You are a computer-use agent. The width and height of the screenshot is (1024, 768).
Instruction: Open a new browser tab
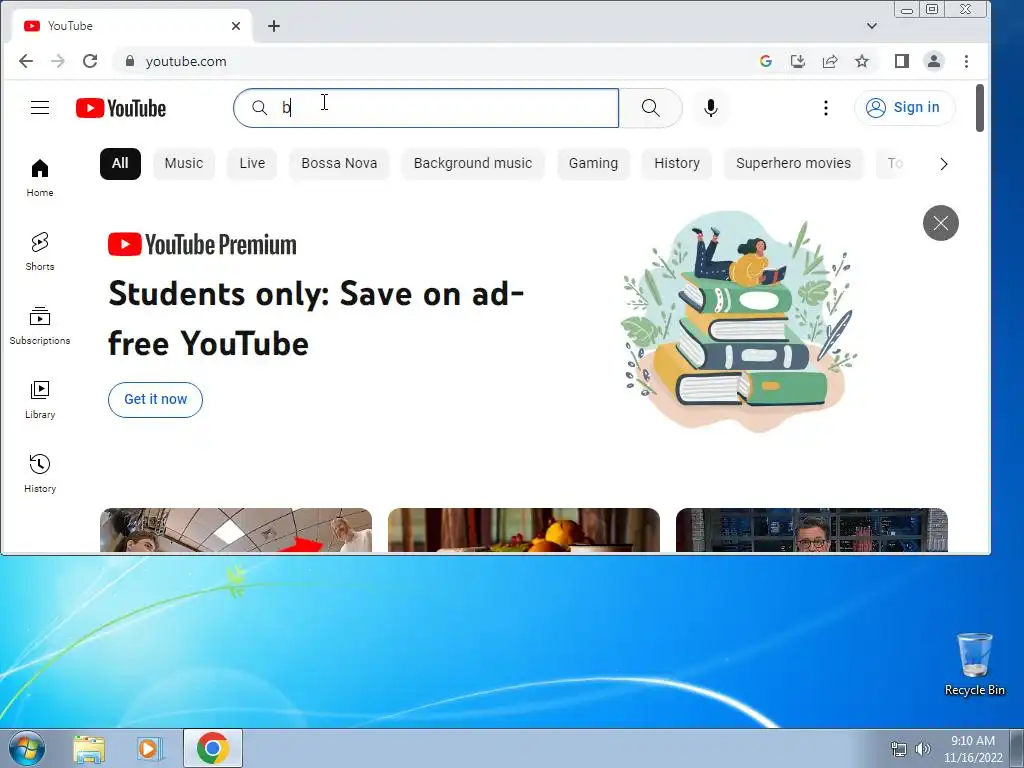(x=274, y=26)
